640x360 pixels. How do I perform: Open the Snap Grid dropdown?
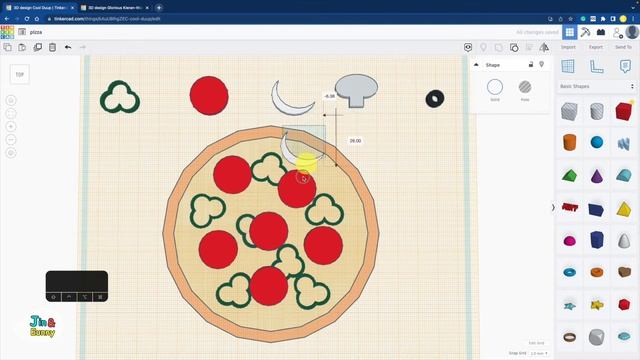coord(539,353)
